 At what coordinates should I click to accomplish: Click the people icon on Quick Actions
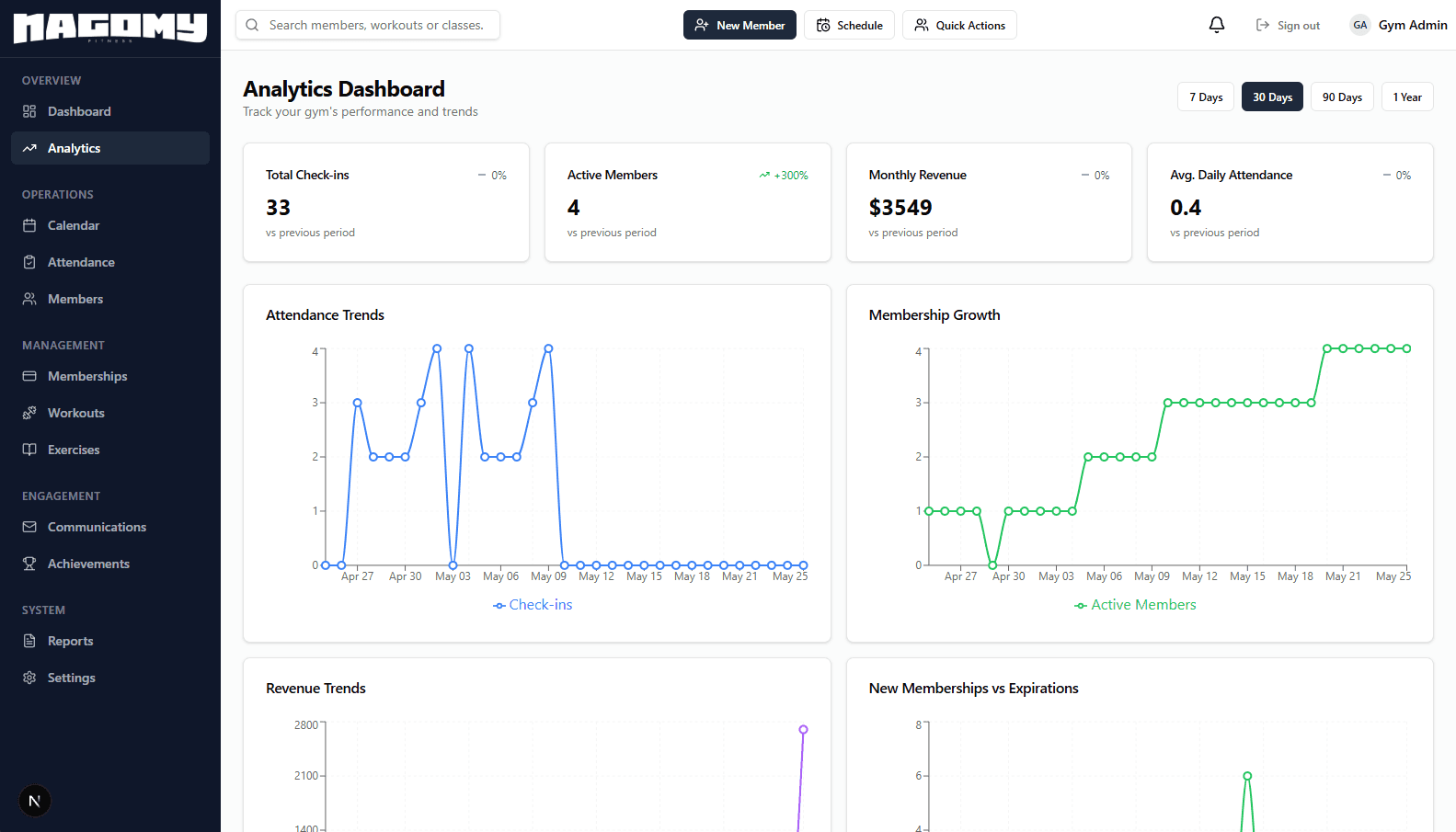point(922,25)
